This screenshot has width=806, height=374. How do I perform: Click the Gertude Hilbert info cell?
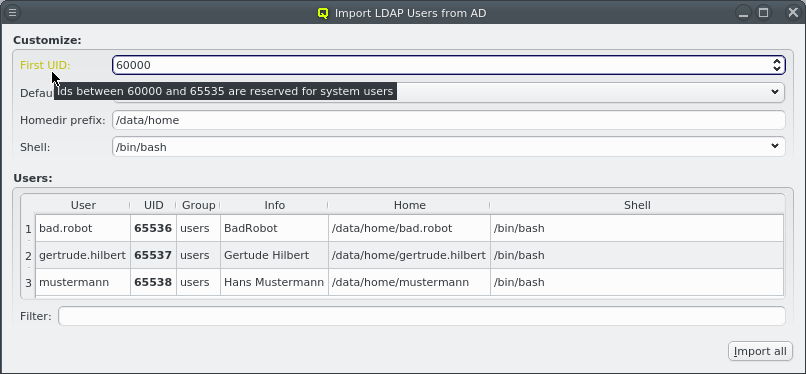click(274, 255)
